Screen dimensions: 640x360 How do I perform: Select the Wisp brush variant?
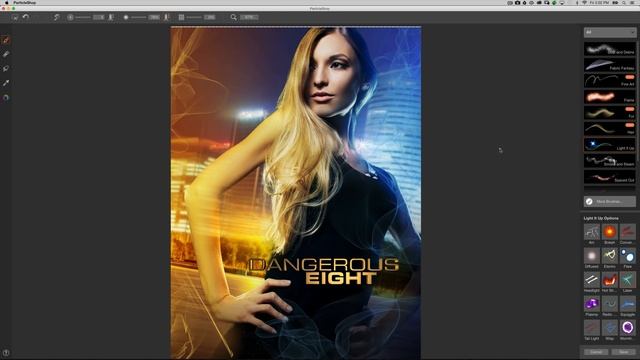pyautogui.click(x=609, y=328)
